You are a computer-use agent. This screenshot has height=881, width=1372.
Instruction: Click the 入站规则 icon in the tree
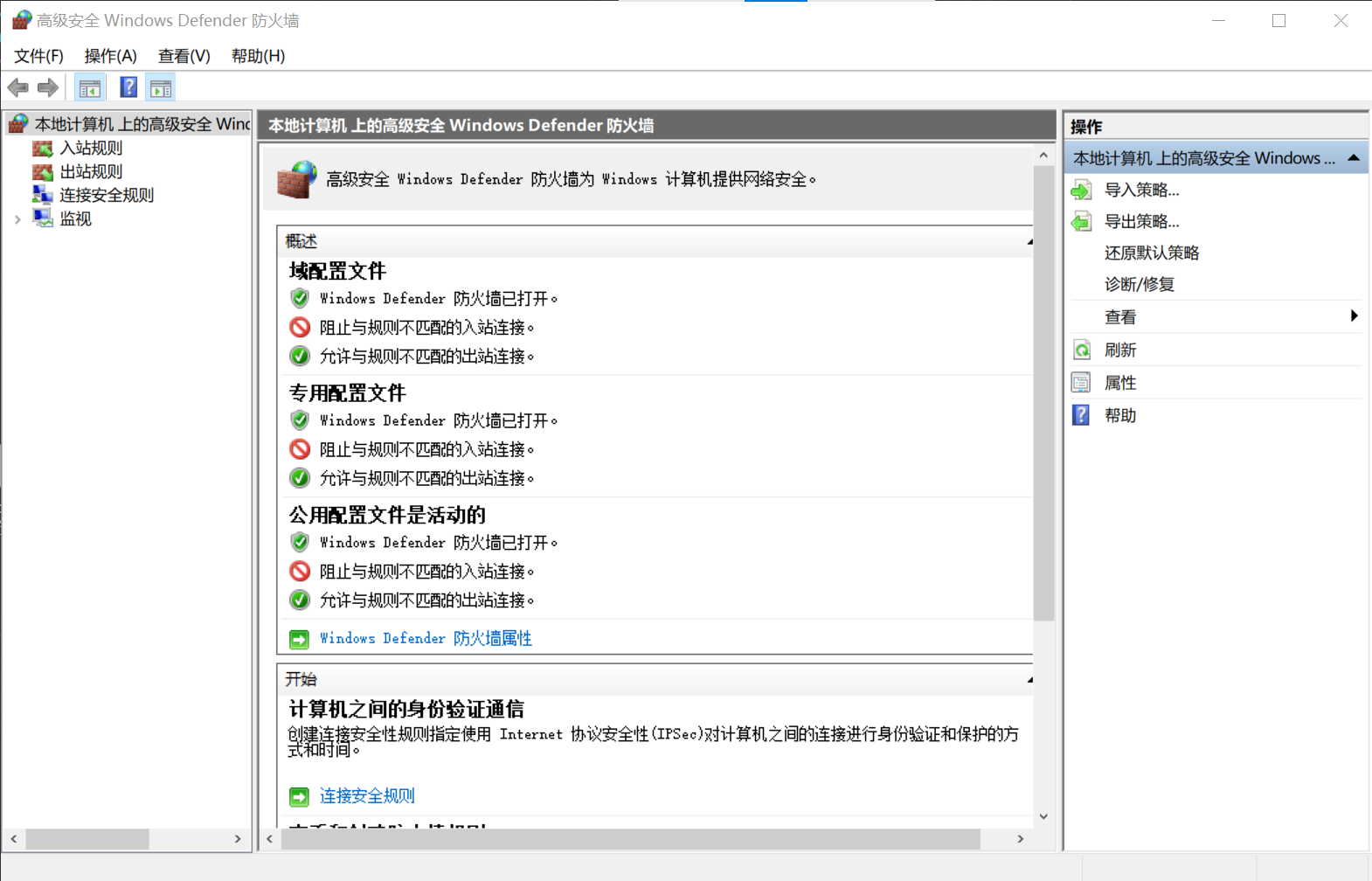coord(43,149)
